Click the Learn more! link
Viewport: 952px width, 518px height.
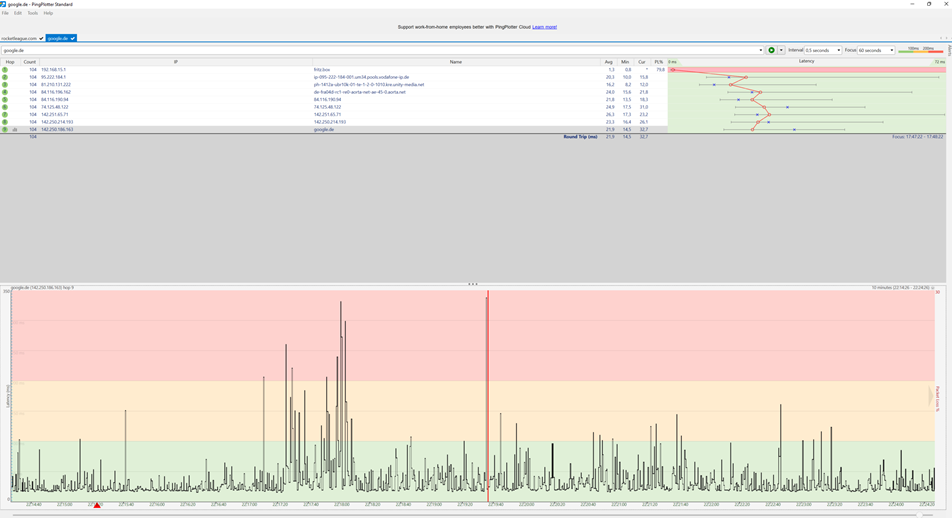[545, 27]
